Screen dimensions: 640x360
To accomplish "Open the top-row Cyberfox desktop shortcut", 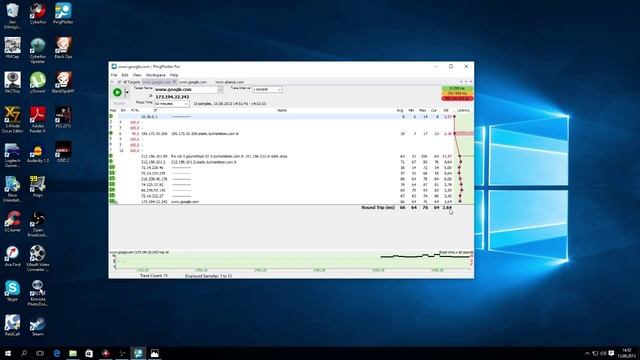I will [x=38, y=13].
